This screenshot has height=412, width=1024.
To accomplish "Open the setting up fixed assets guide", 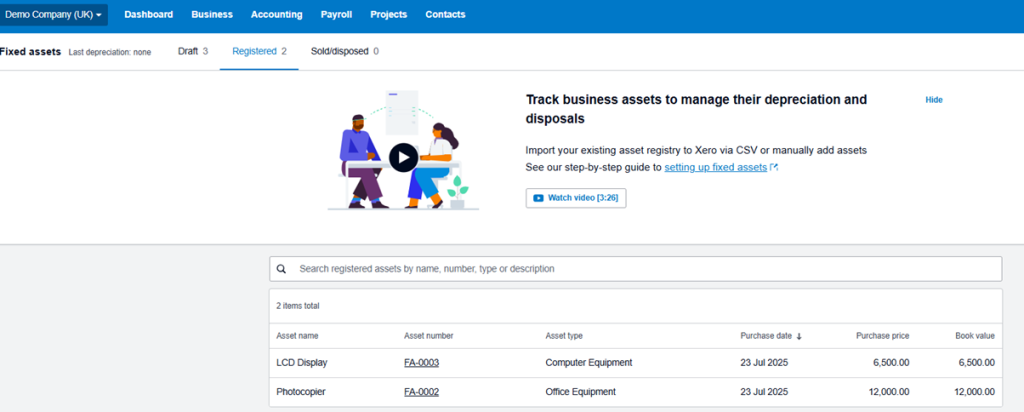I will (715, 168).
